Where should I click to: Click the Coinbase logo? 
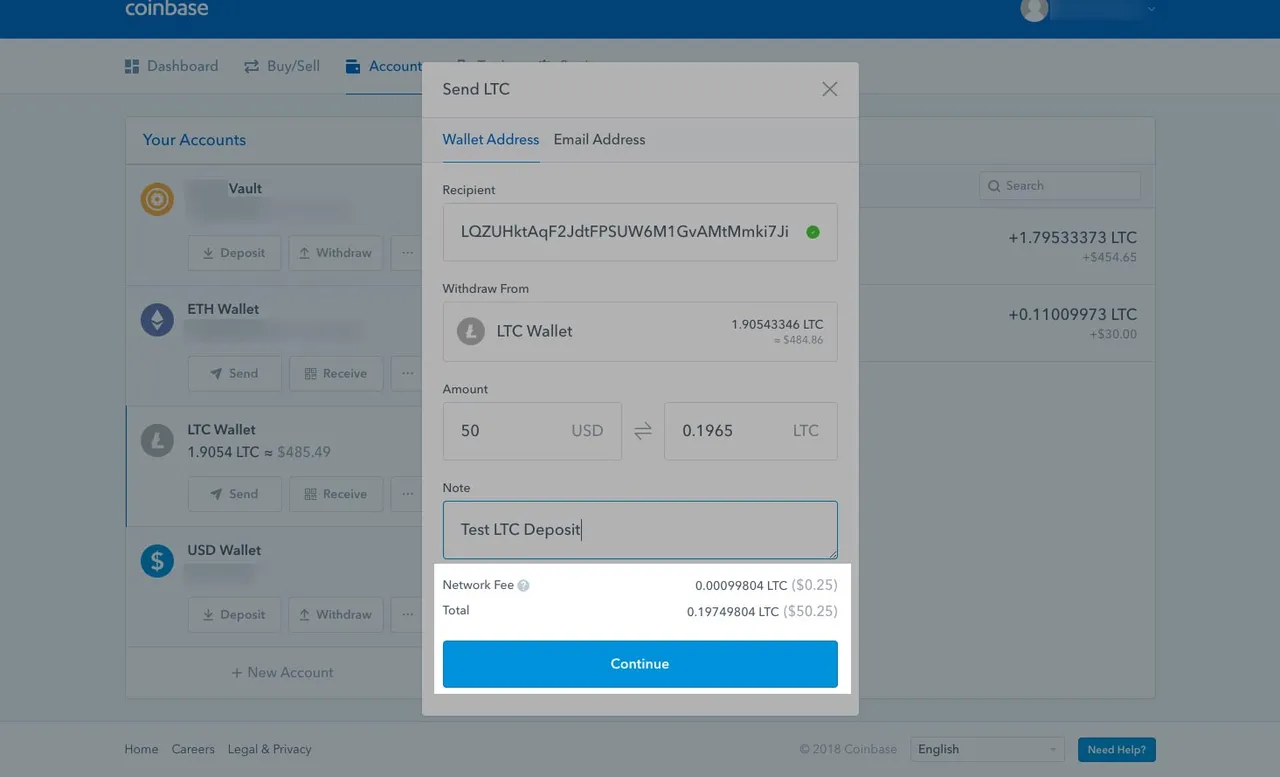167,9
